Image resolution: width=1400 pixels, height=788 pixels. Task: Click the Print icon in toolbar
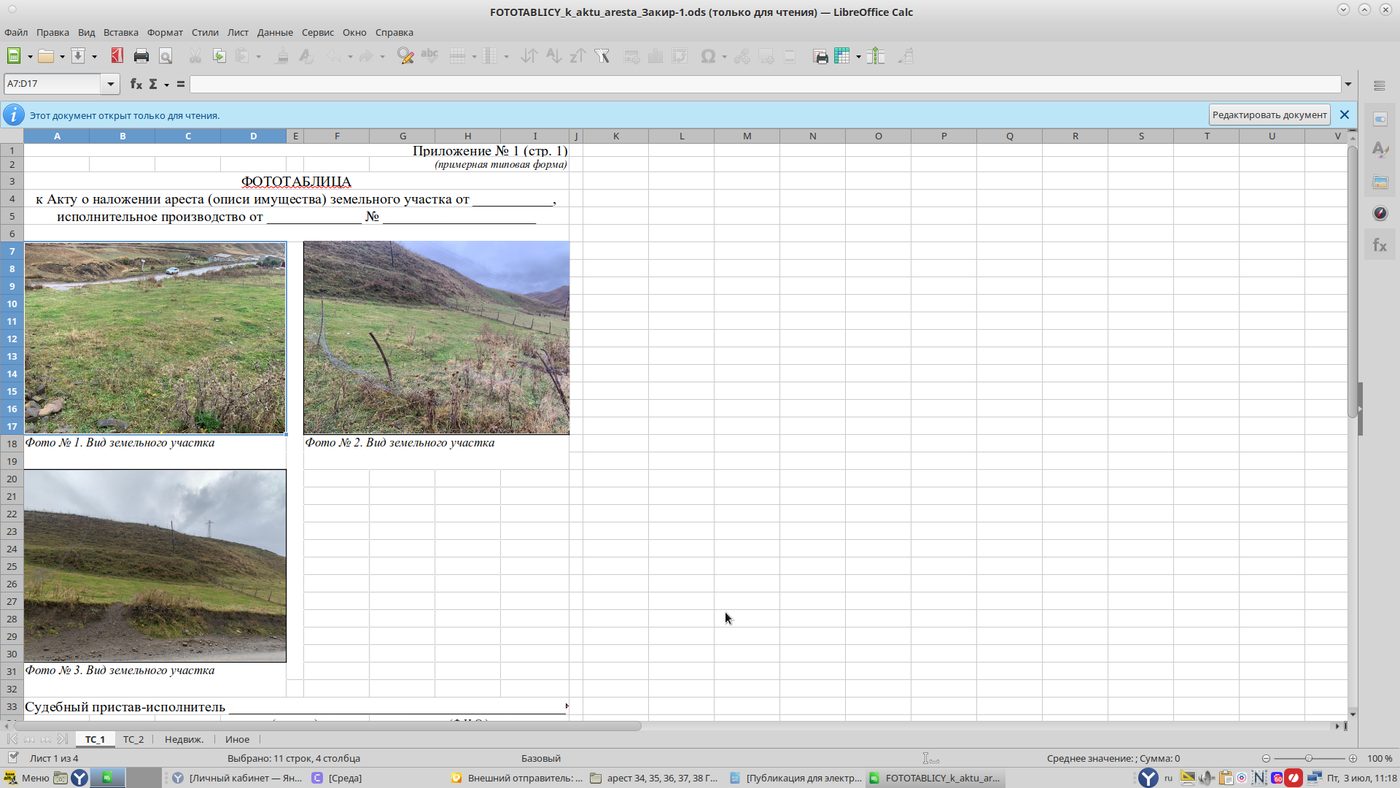(141, 56)
